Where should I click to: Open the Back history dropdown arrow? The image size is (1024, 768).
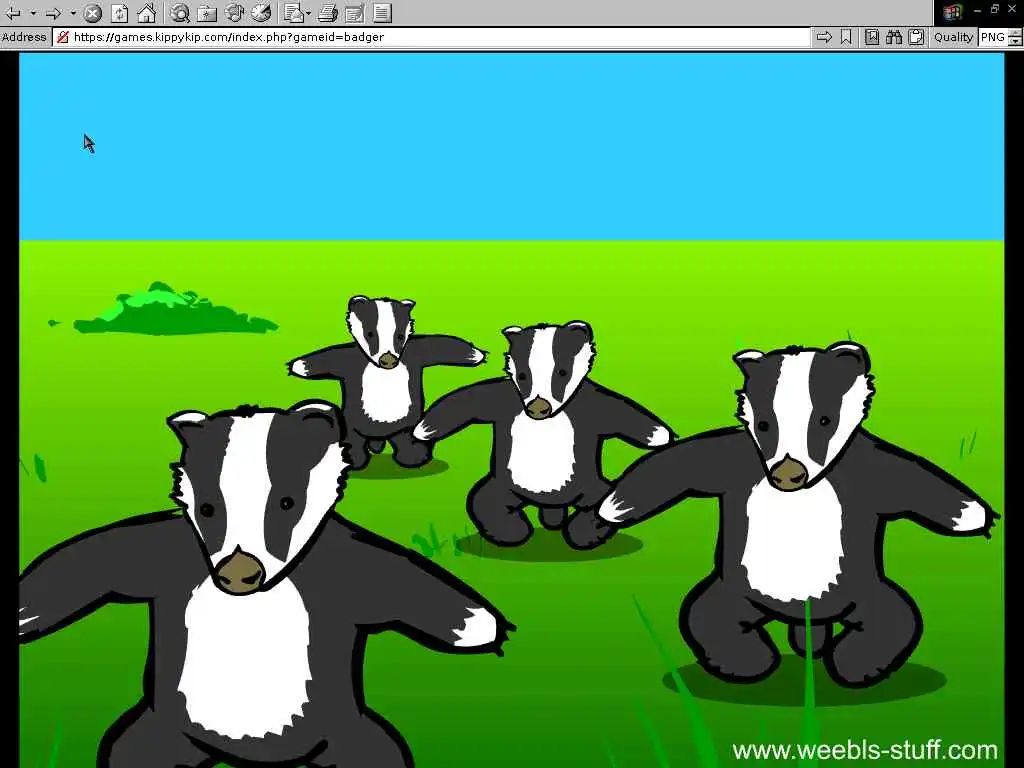pos(33,12)
